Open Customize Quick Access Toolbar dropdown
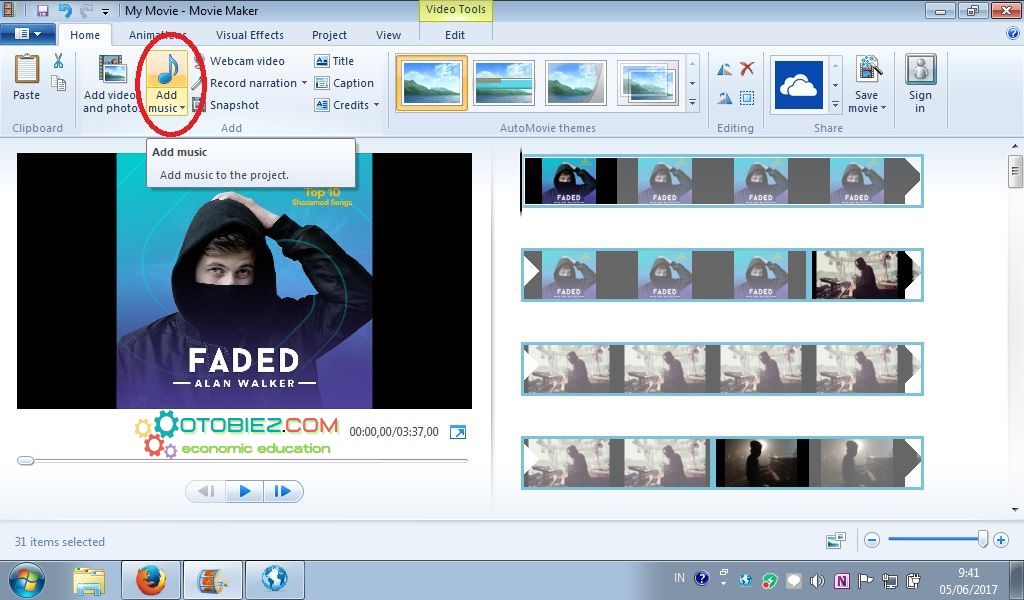 pyautogui.click(x=105, y=12)
